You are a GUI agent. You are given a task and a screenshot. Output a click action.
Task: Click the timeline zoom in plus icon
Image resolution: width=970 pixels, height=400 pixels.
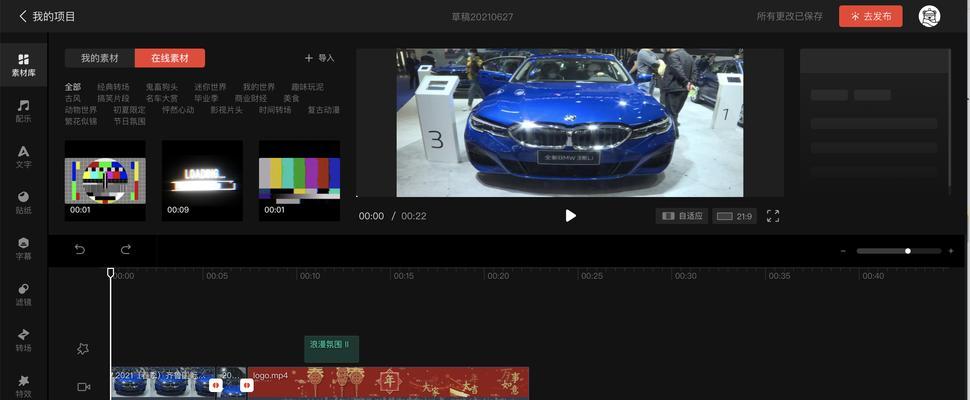951,251
